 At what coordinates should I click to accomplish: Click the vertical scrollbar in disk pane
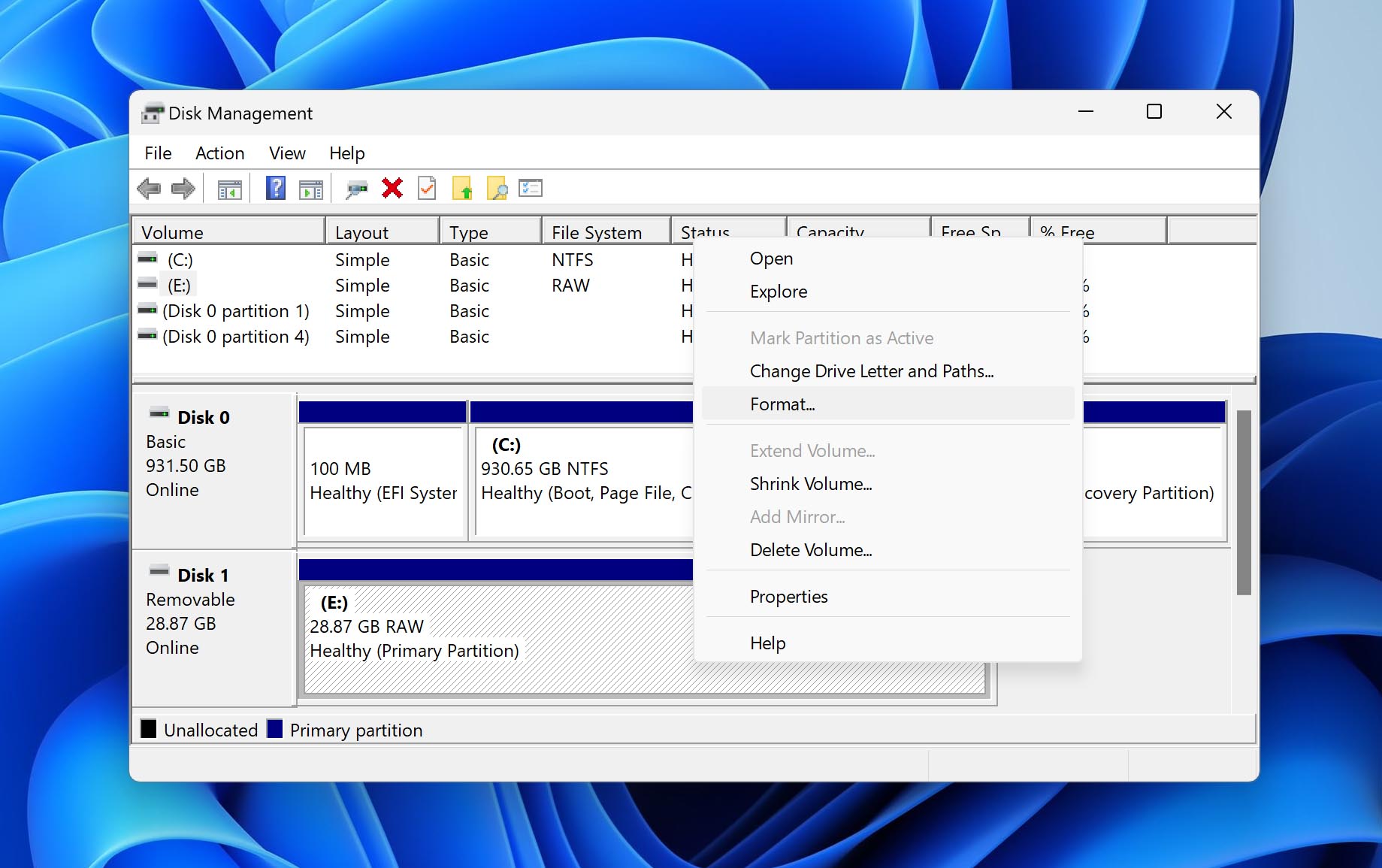point(1244,502)
